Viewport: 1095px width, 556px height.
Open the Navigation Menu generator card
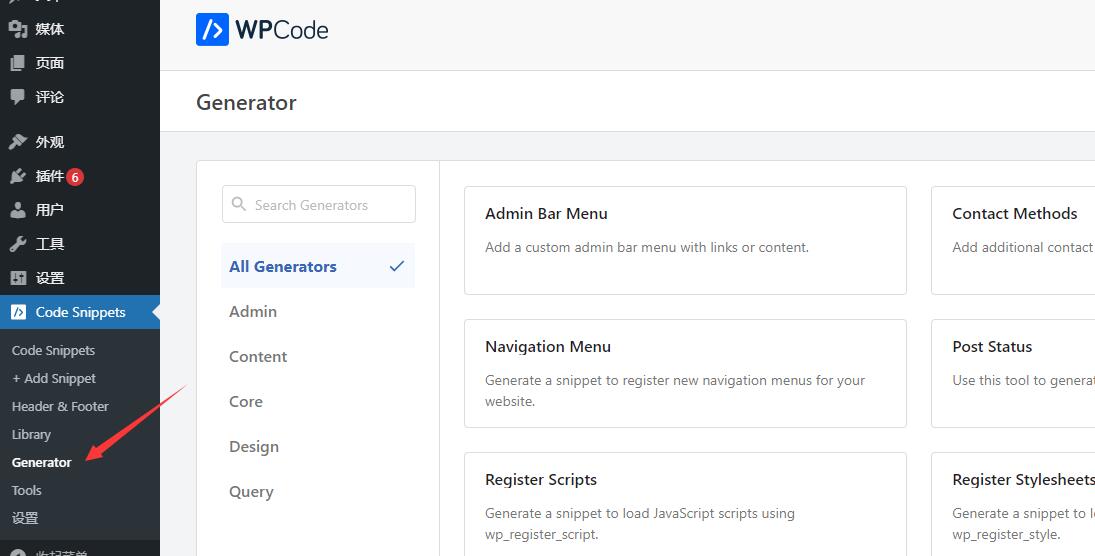[x=685, y=374]
